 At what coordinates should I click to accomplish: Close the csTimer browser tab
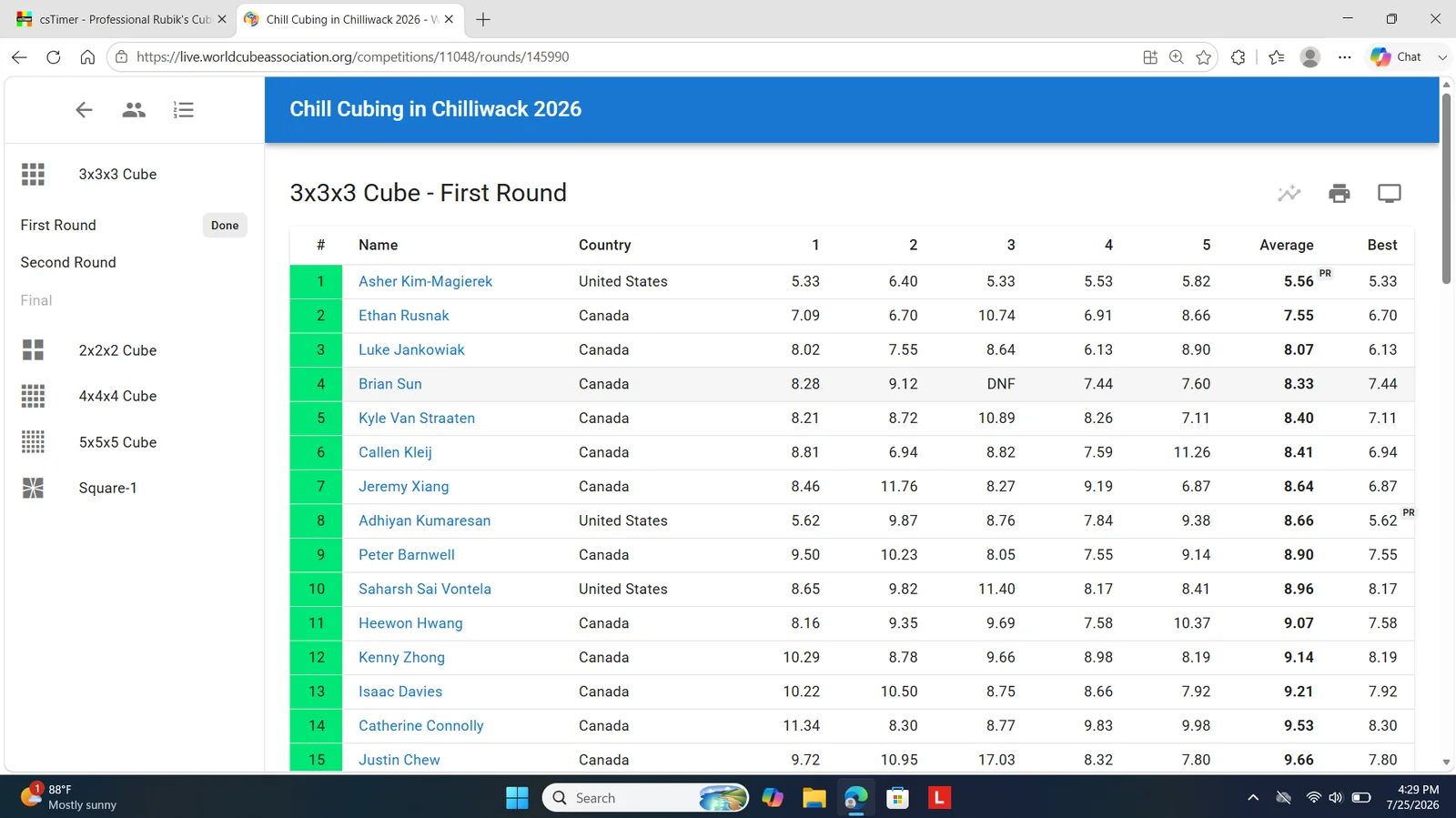(221, 19)
